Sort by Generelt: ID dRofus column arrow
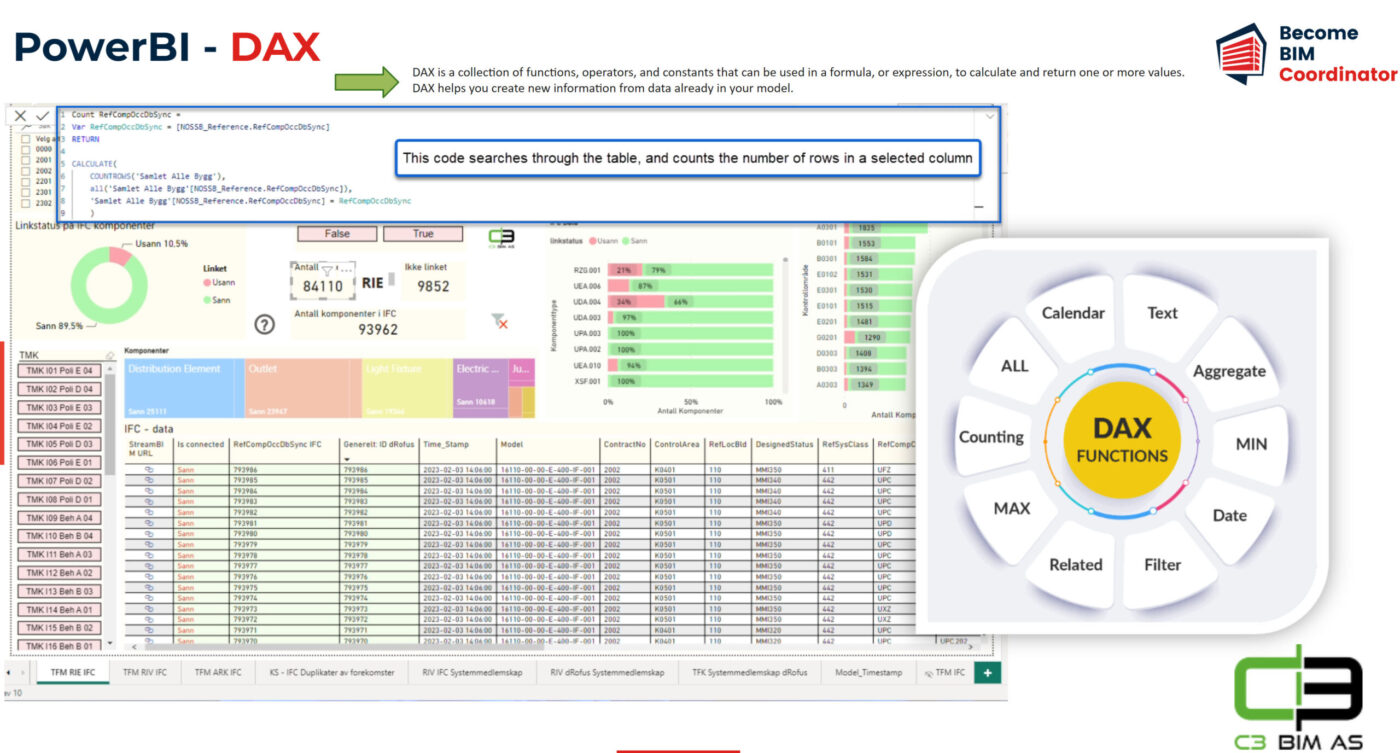This screenshot has height=753, width=1400. click(x=347, y=458)
